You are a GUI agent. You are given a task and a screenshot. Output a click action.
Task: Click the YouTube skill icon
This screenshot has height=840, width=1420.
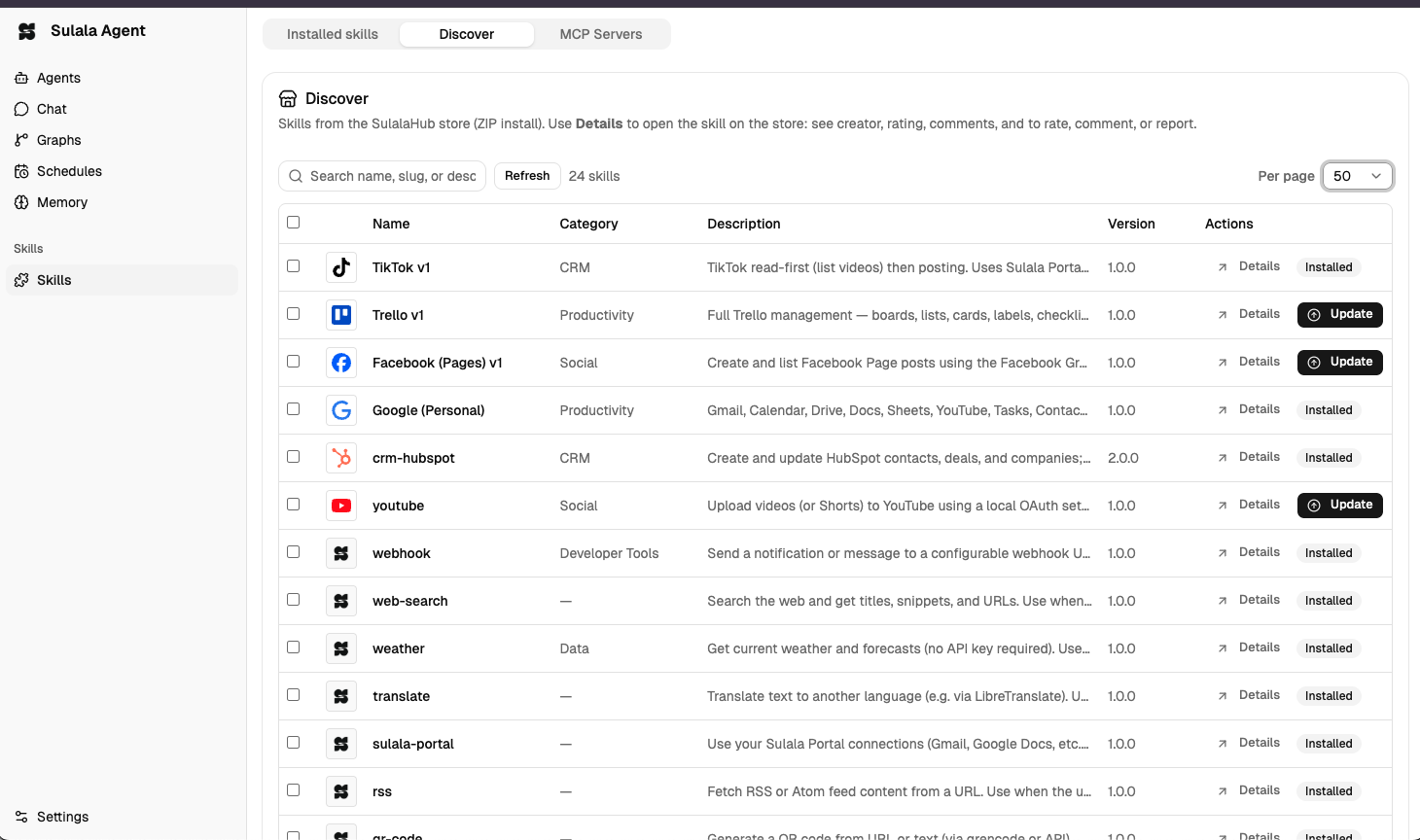click(341, 506)
